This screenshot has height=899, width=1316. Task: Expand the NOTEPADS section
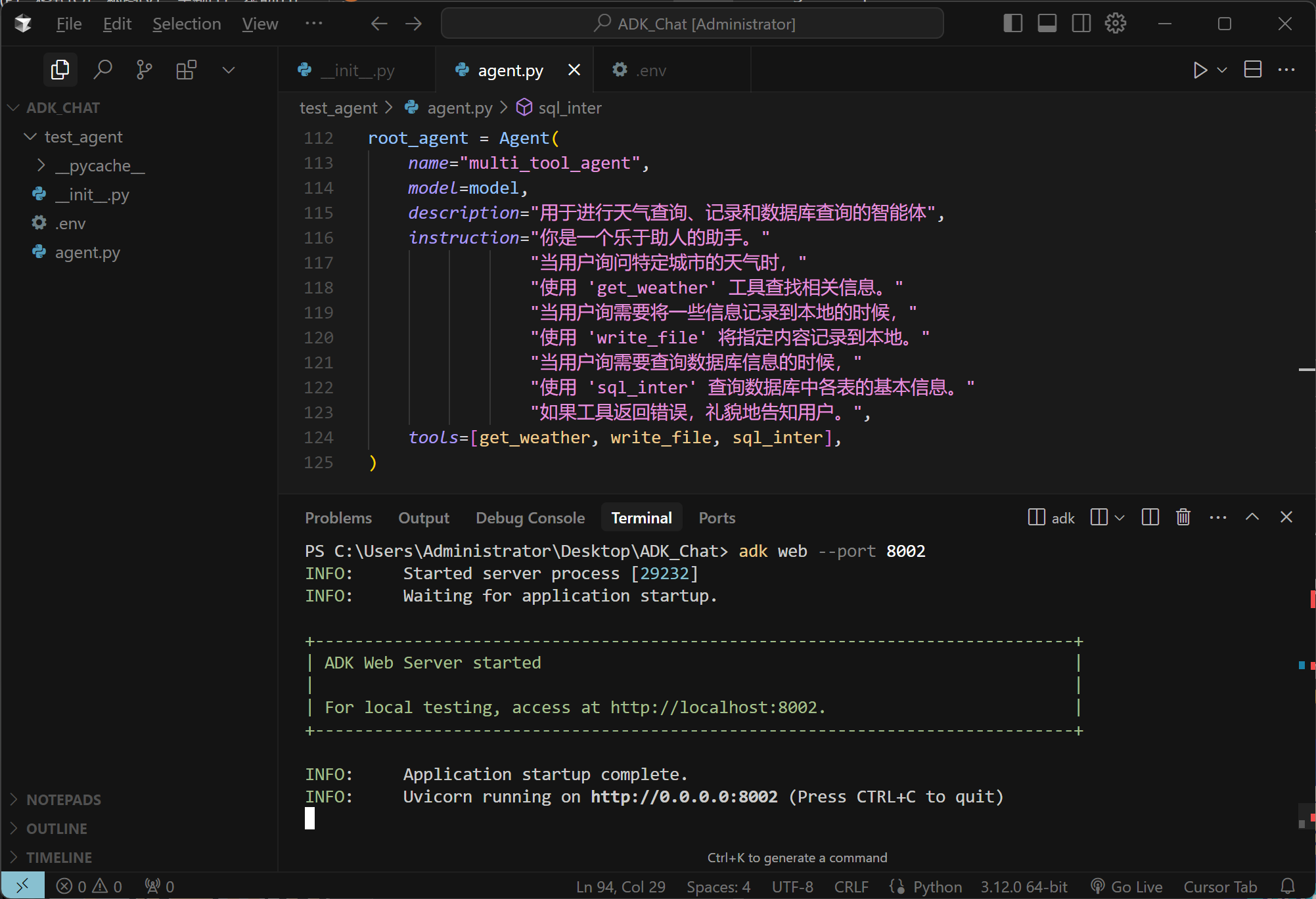point(139,800)
